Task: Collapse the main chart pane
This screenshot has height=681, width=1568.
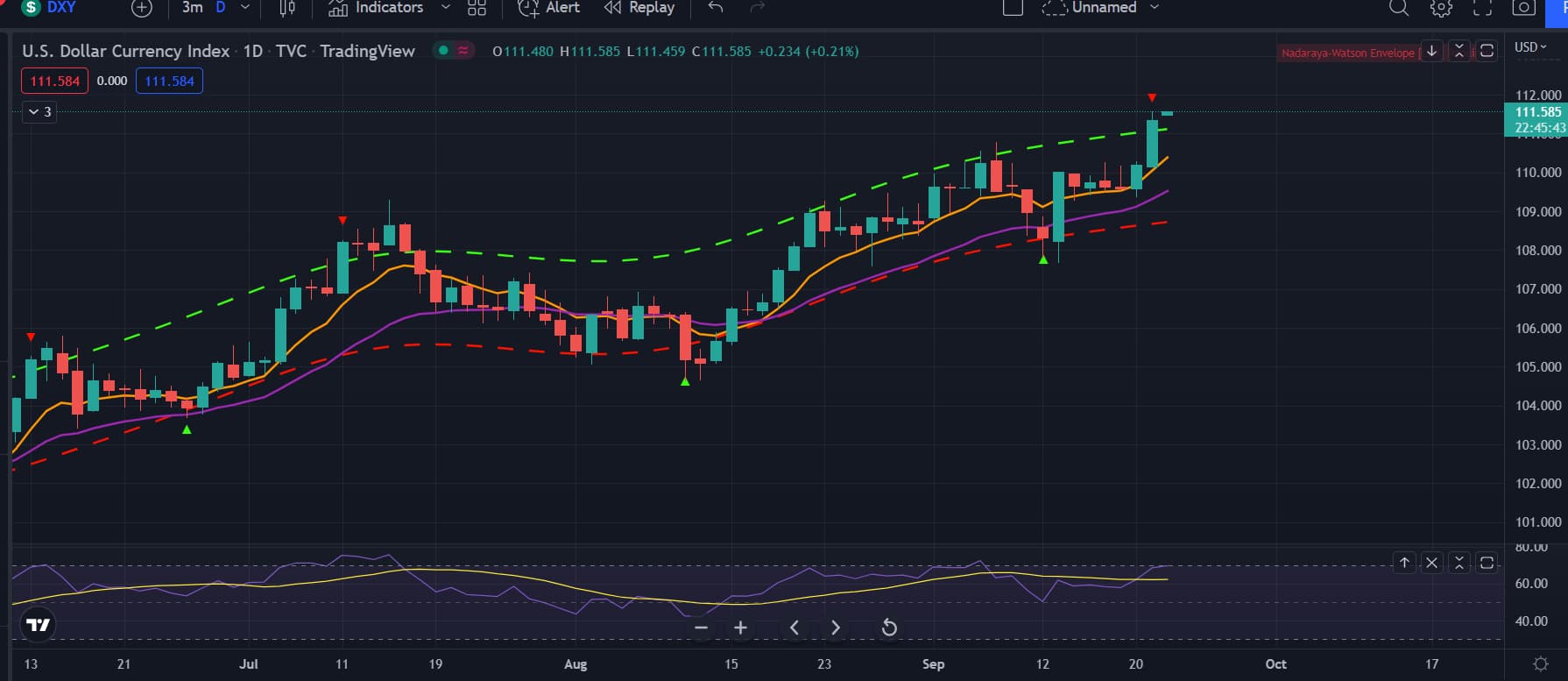Action: 1459,51
